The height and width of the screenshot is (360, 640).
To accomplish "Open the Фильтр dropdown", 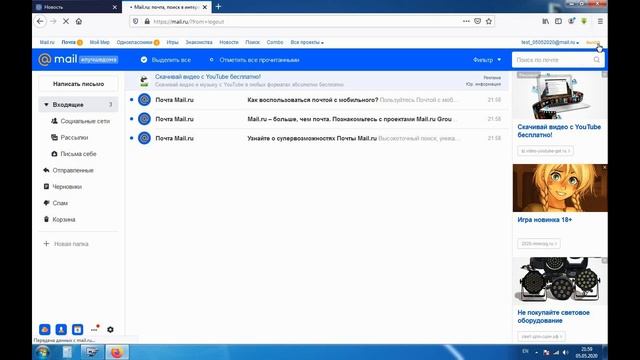I will (487, 60).
